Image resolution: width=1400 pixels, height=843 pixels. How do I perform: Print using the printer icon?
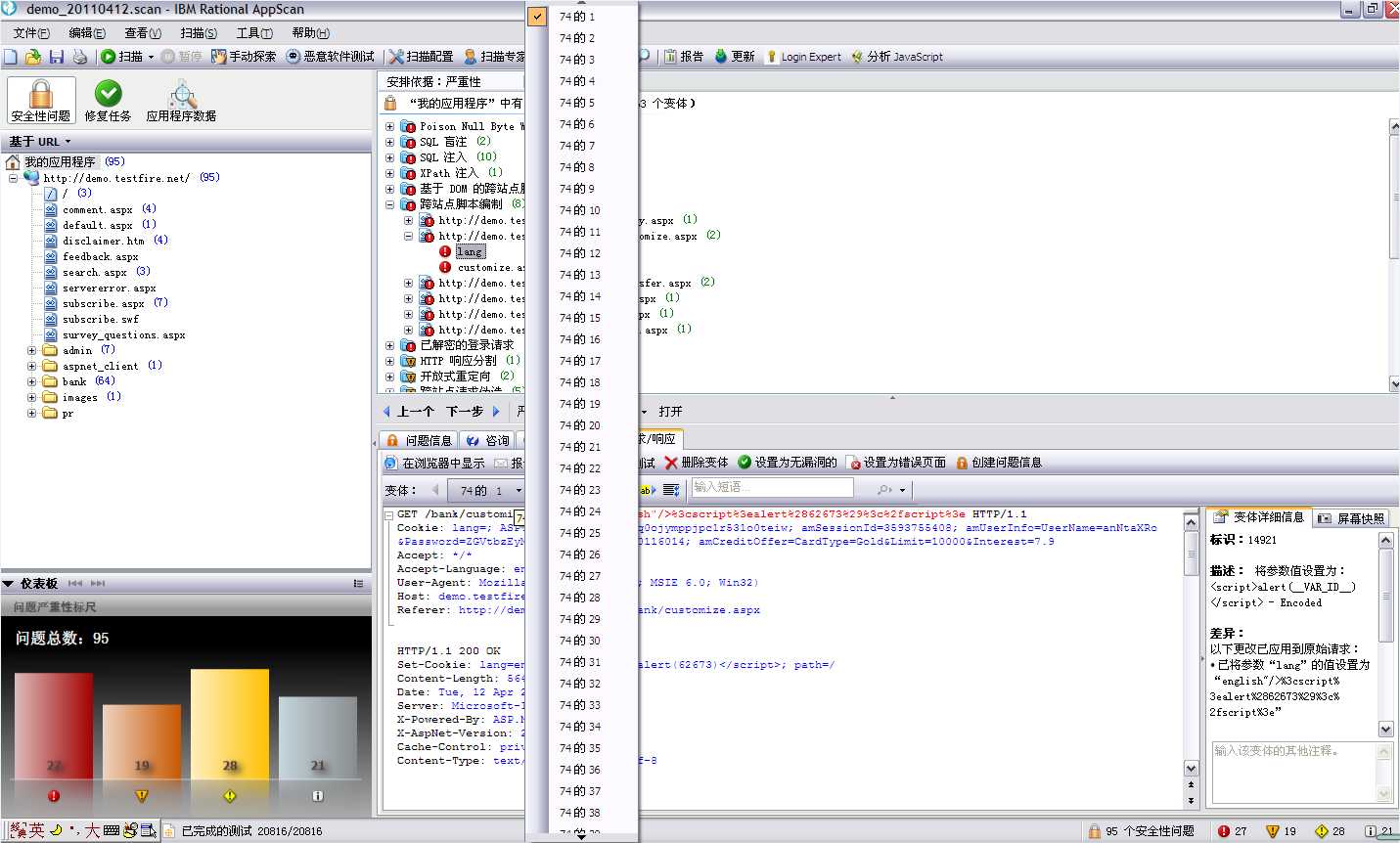click(x=79, y=57)
